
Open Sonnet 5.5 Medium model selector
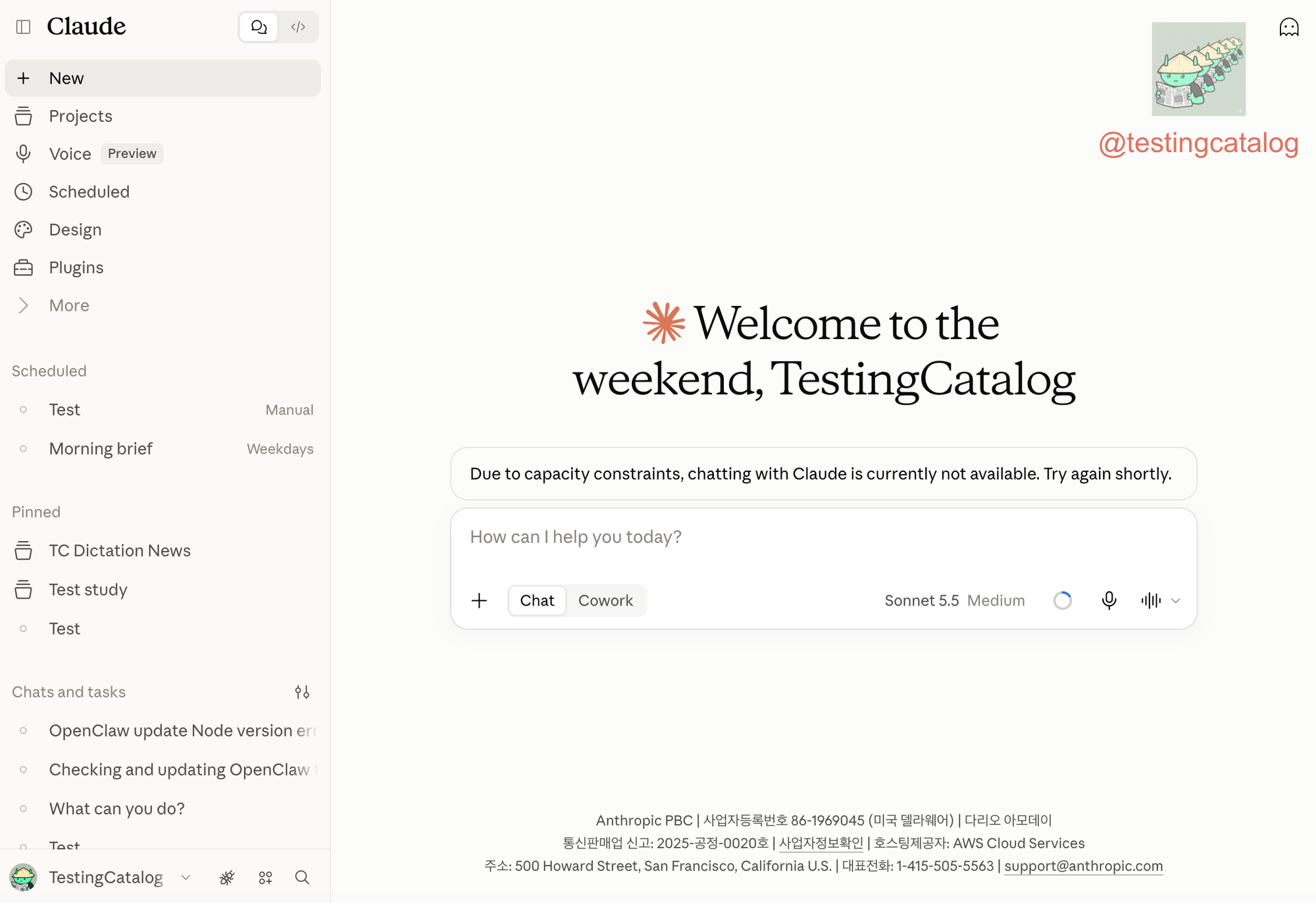click(x=955, y=600)
